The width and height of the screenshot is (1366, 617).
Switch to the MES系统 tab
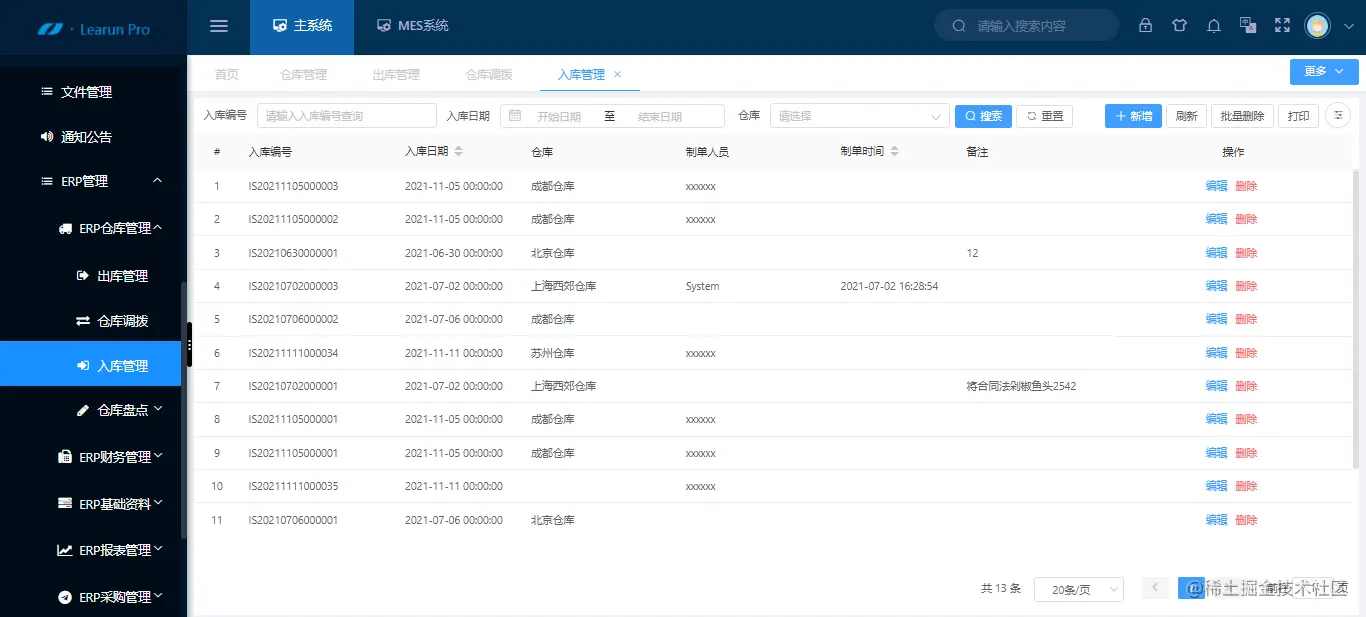412,26
